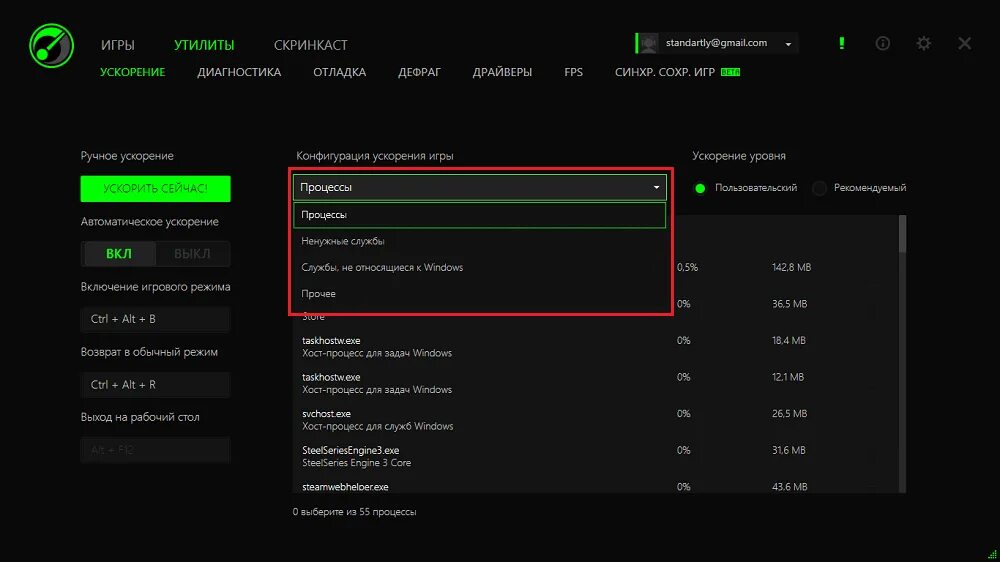Click the process list scrollbar thumb

(902, 234)
